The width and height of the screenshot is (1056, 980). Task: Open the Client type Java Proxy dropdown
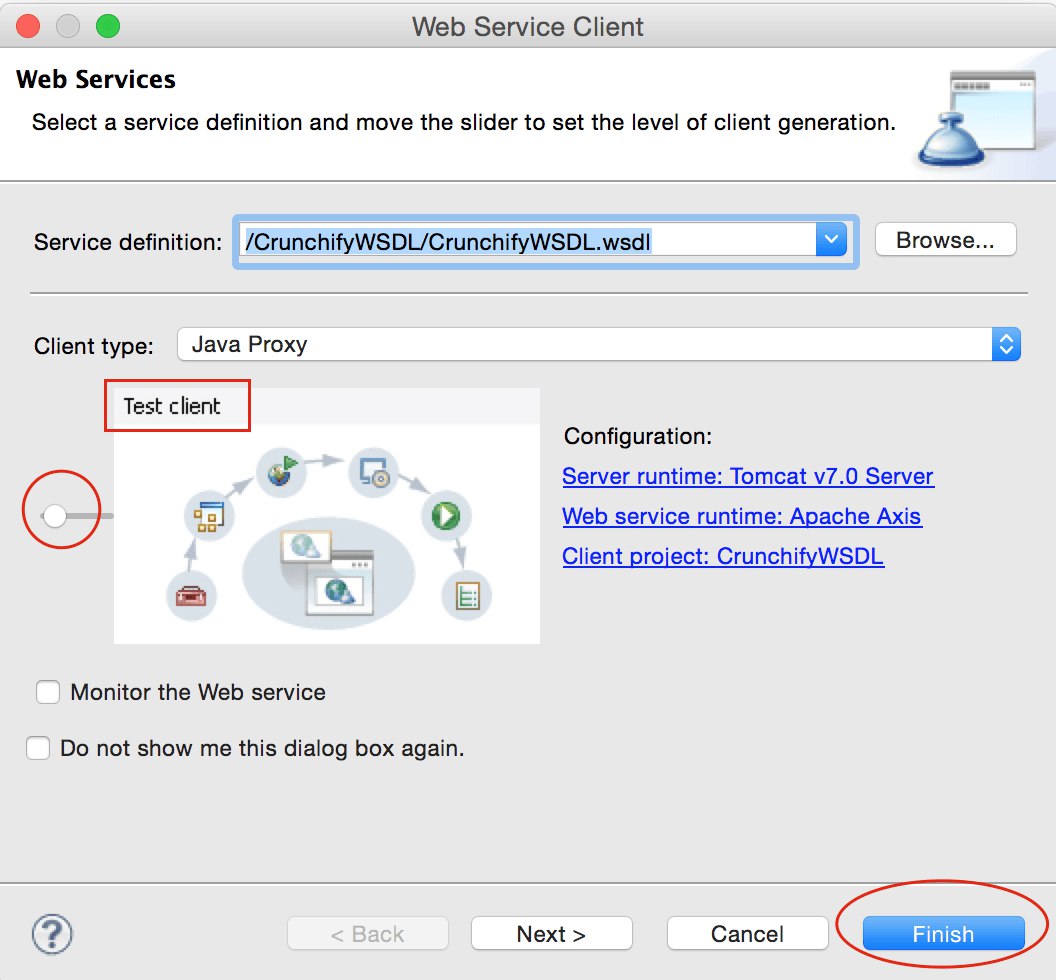(599, 344)
